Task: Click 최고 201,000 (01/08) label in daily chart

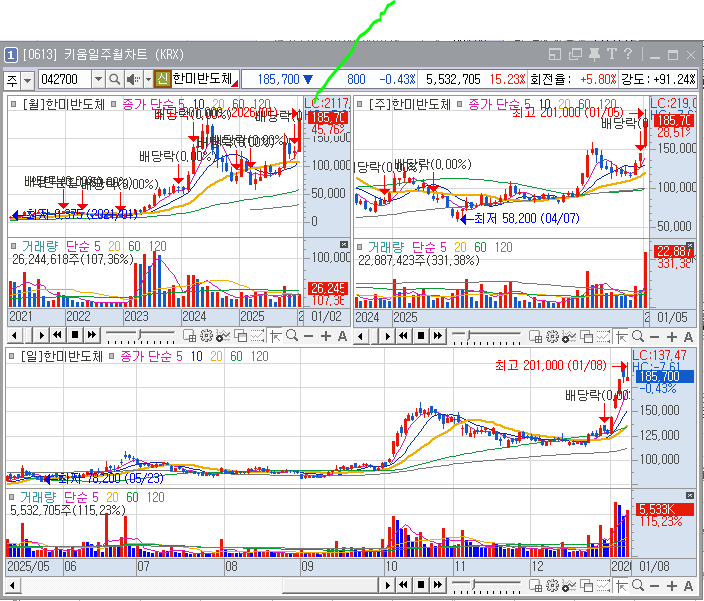Action: pyautogui.click(x=551, y=365)
